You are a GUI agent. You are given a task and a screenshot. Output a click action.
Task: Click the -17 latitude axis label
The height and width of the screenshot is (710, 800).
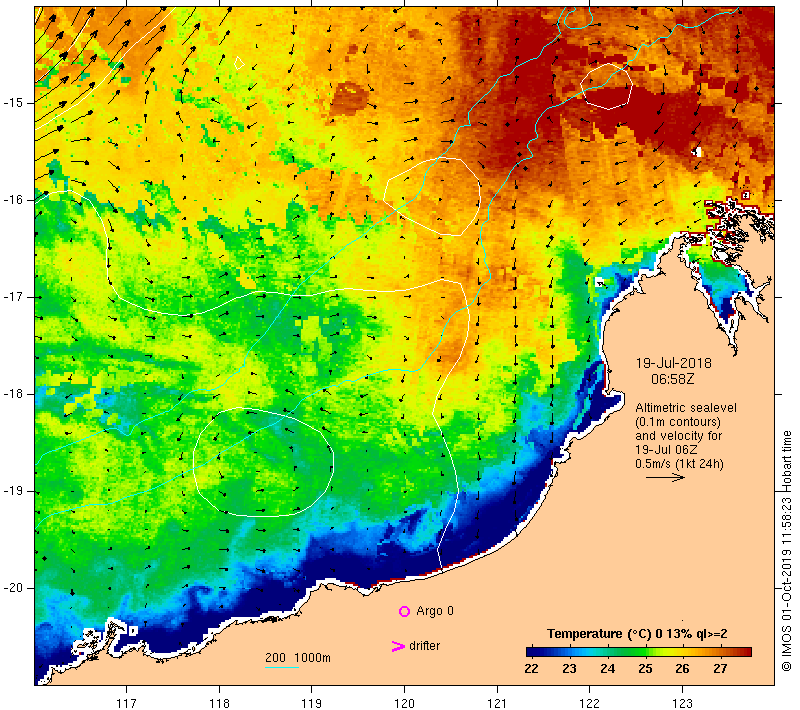point(13,297)
